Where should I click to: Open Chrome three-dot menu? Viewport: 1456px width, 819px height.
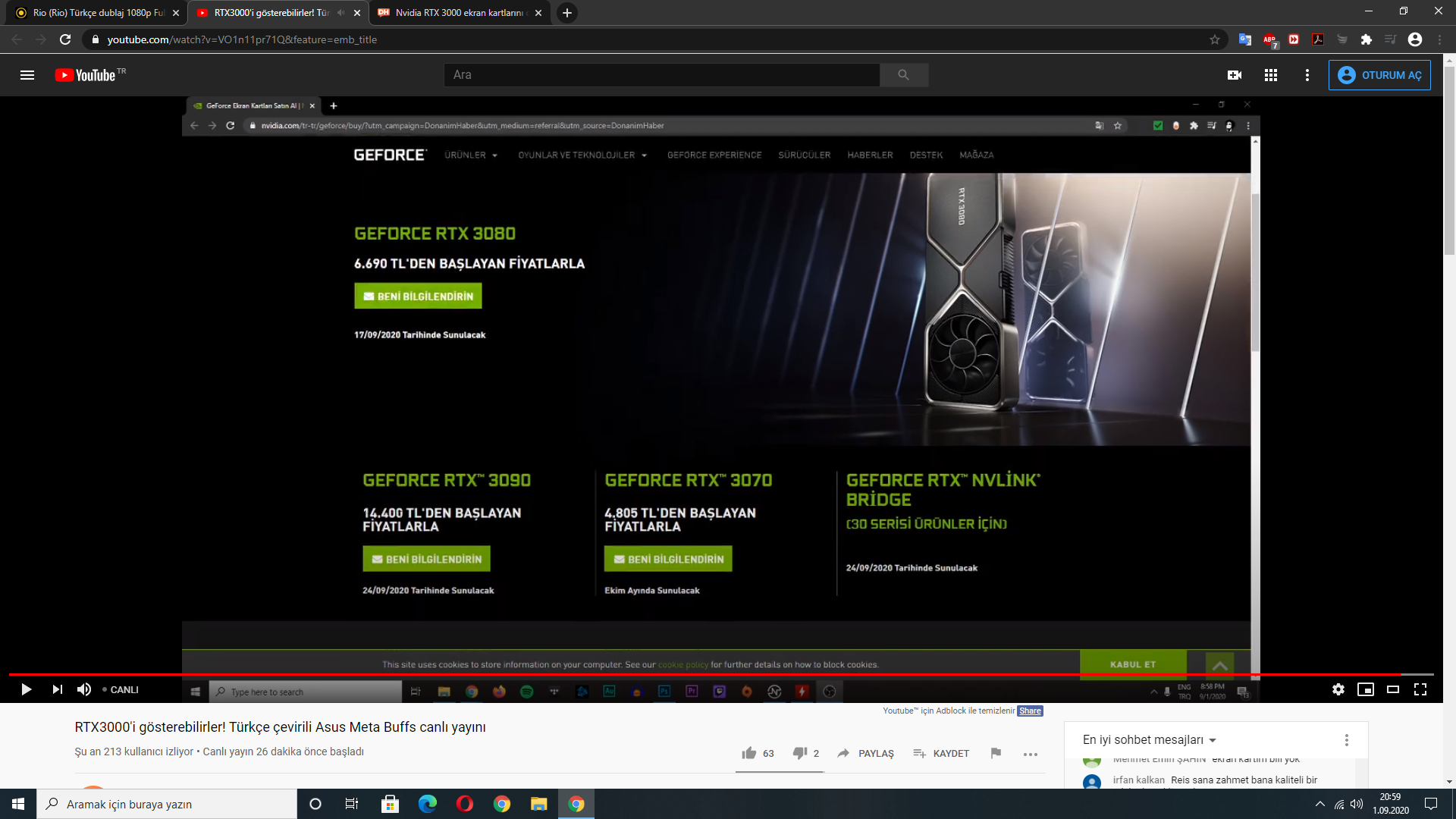(1439, 39)
